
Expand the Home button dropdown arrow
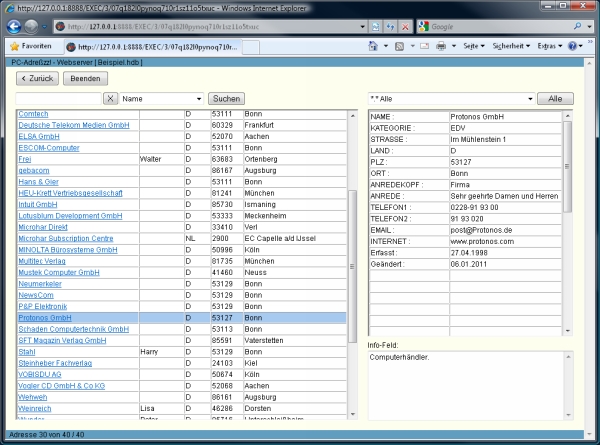386,46
